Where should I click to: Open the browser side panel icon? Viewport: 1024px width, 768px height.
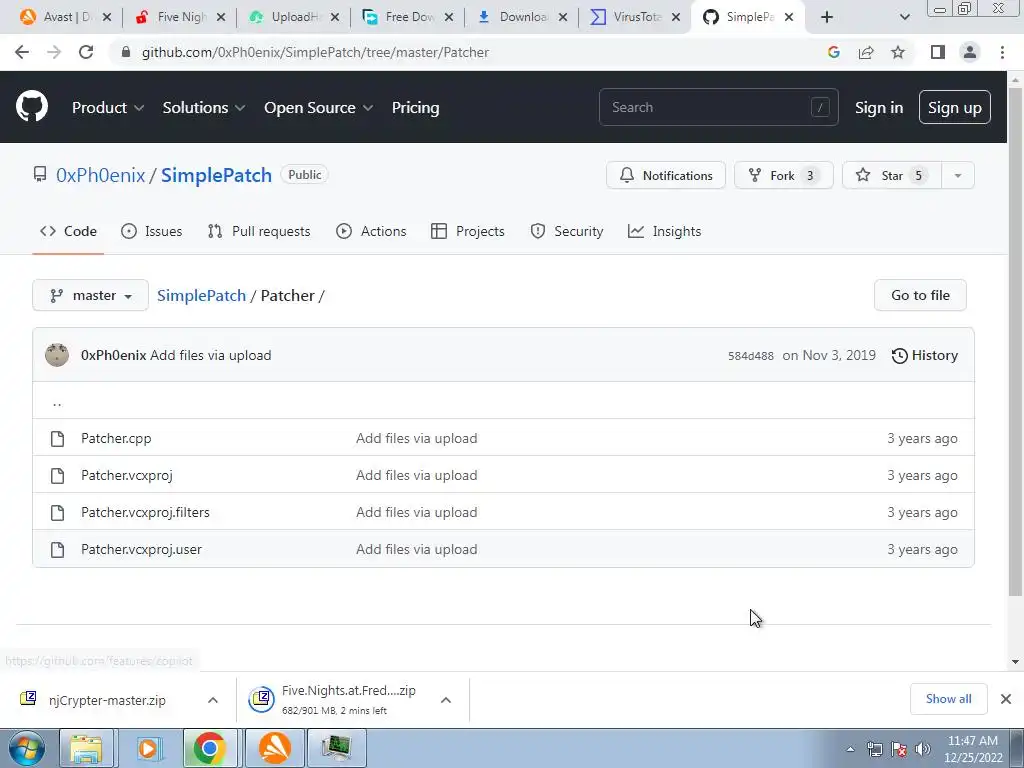tap(938, 52)
